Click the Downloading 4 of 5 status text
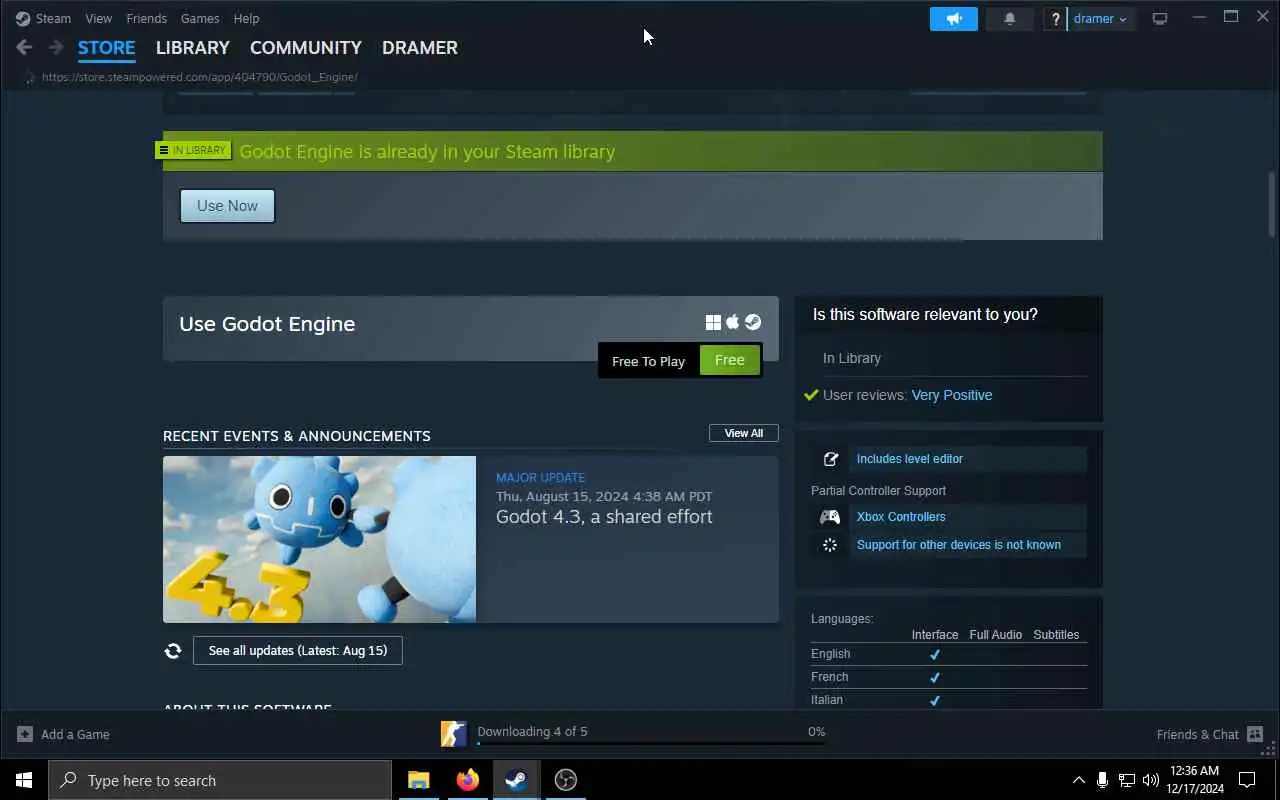This screenshot has height=800, width=1280. coord(532,732)
